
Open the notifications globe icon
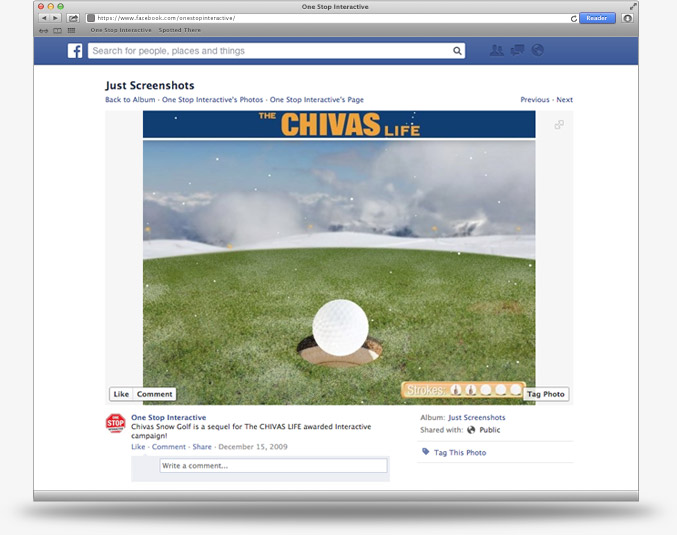tap(538, 51)
